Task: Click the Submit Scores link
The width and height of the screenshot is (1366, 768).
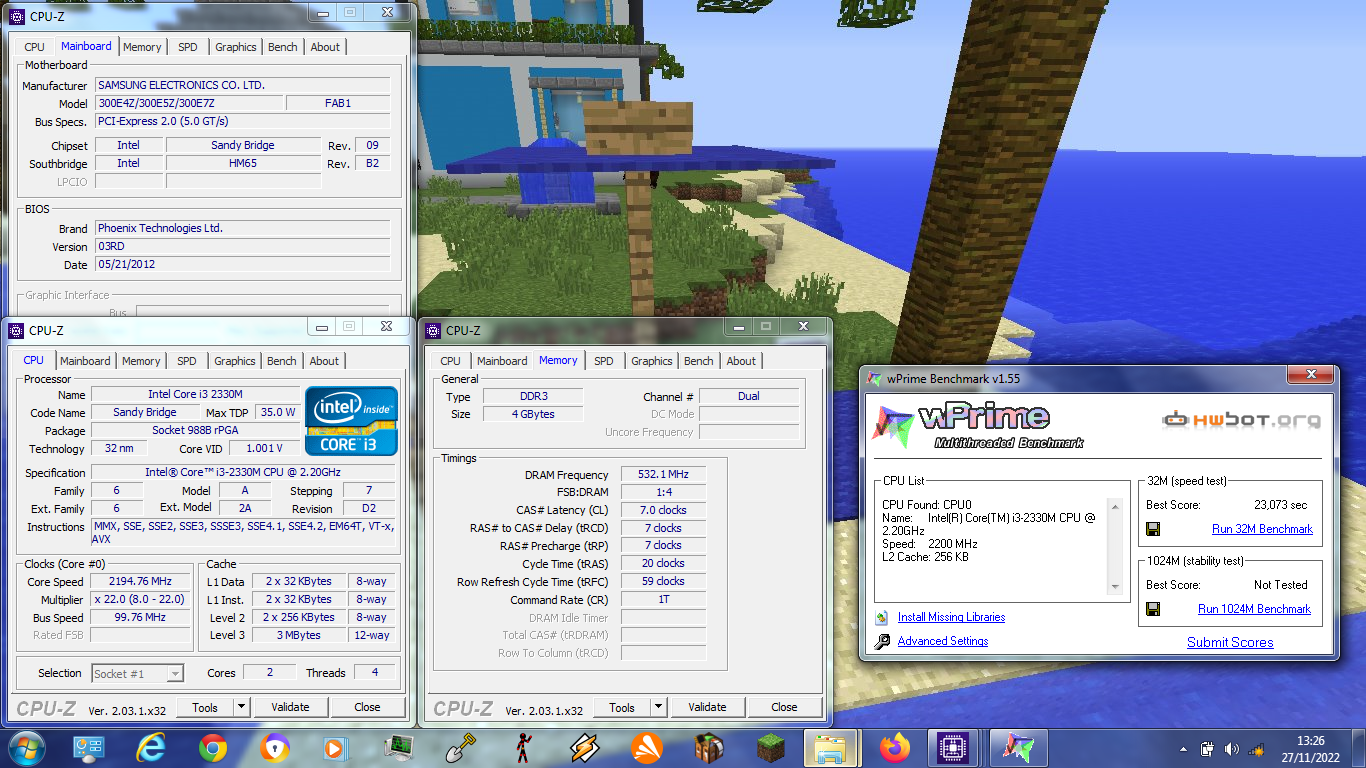Action: [x=1230, y=643]
